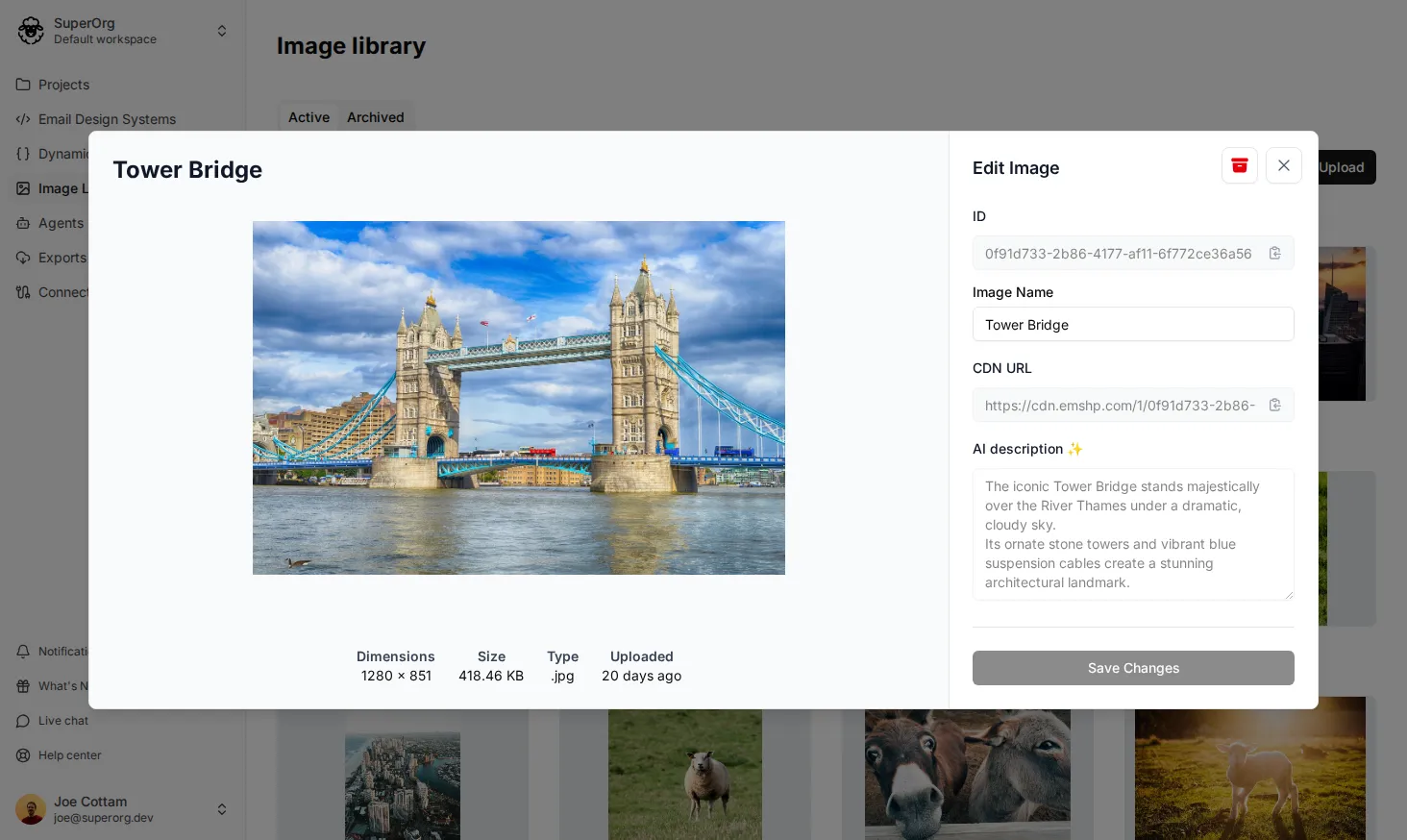Copy the image ID to clipboard
Screen dimensions: 1407x840
point(1274,254)
